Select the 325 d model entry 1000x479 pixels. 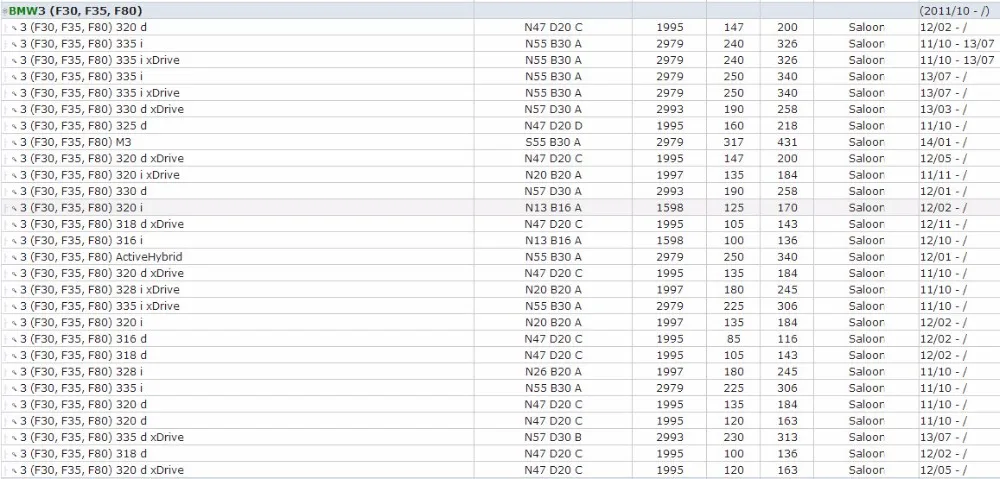point(84,126)
